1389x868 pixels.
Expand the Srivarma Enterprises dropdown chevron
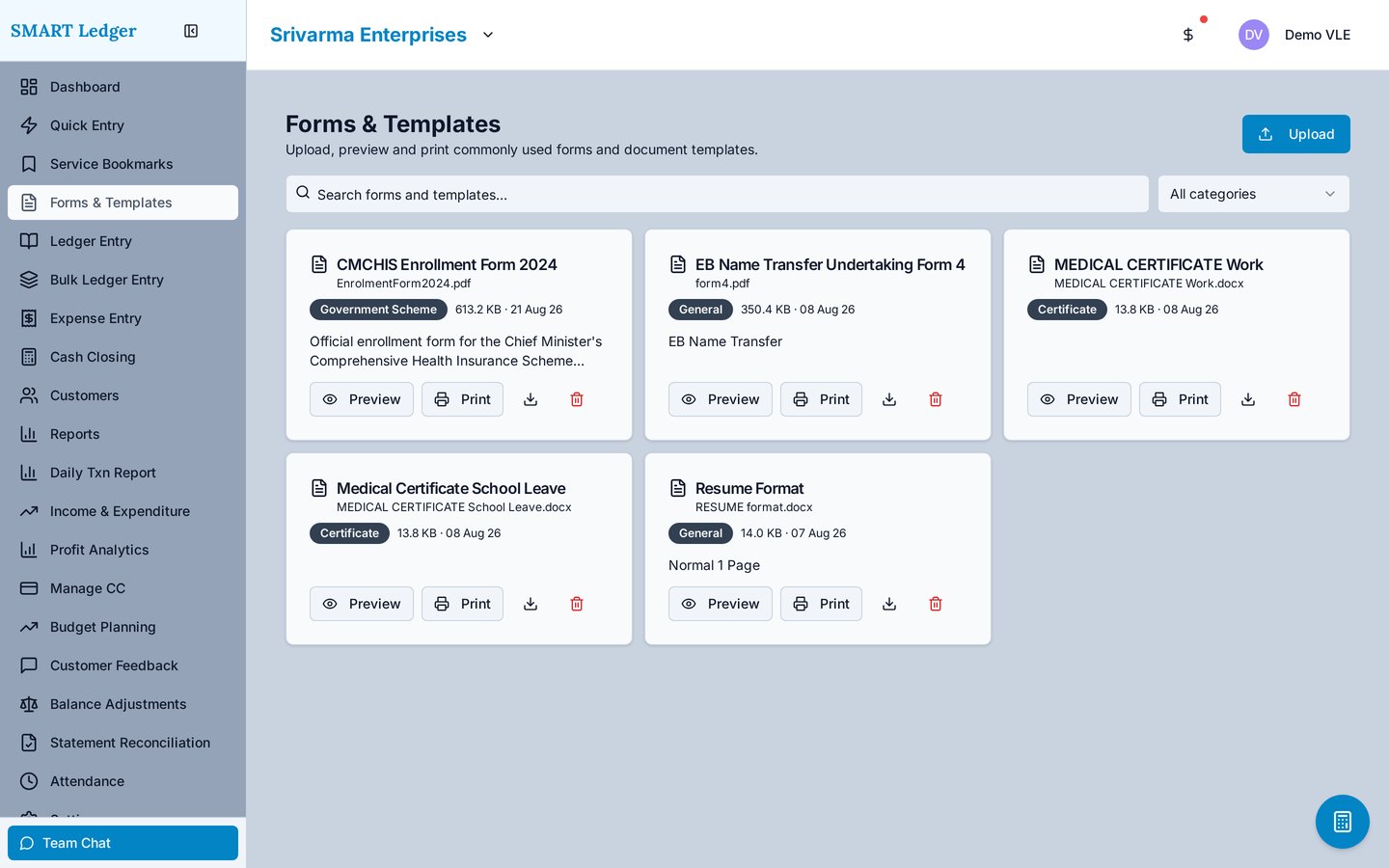[x=488, y=35]
